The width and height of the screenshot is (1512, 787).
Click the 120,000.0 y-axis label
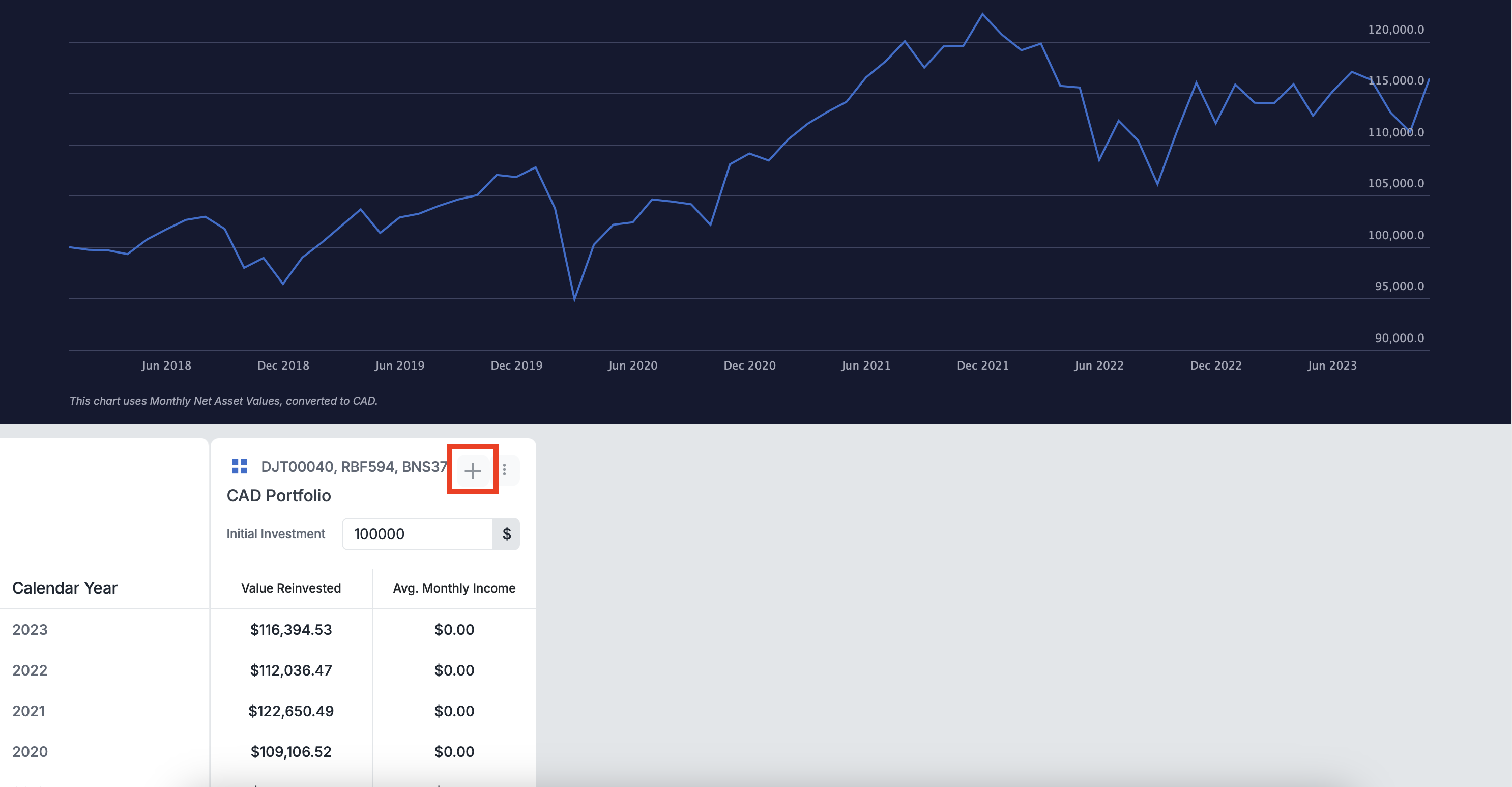click(1395, 30)
